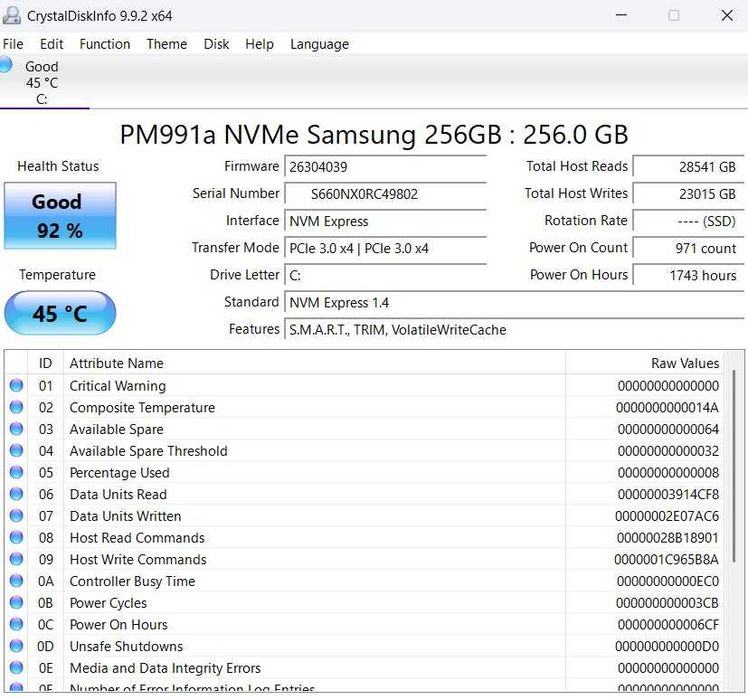
Task: Select the Available Spare attribute name
Action: coord(116,429)
